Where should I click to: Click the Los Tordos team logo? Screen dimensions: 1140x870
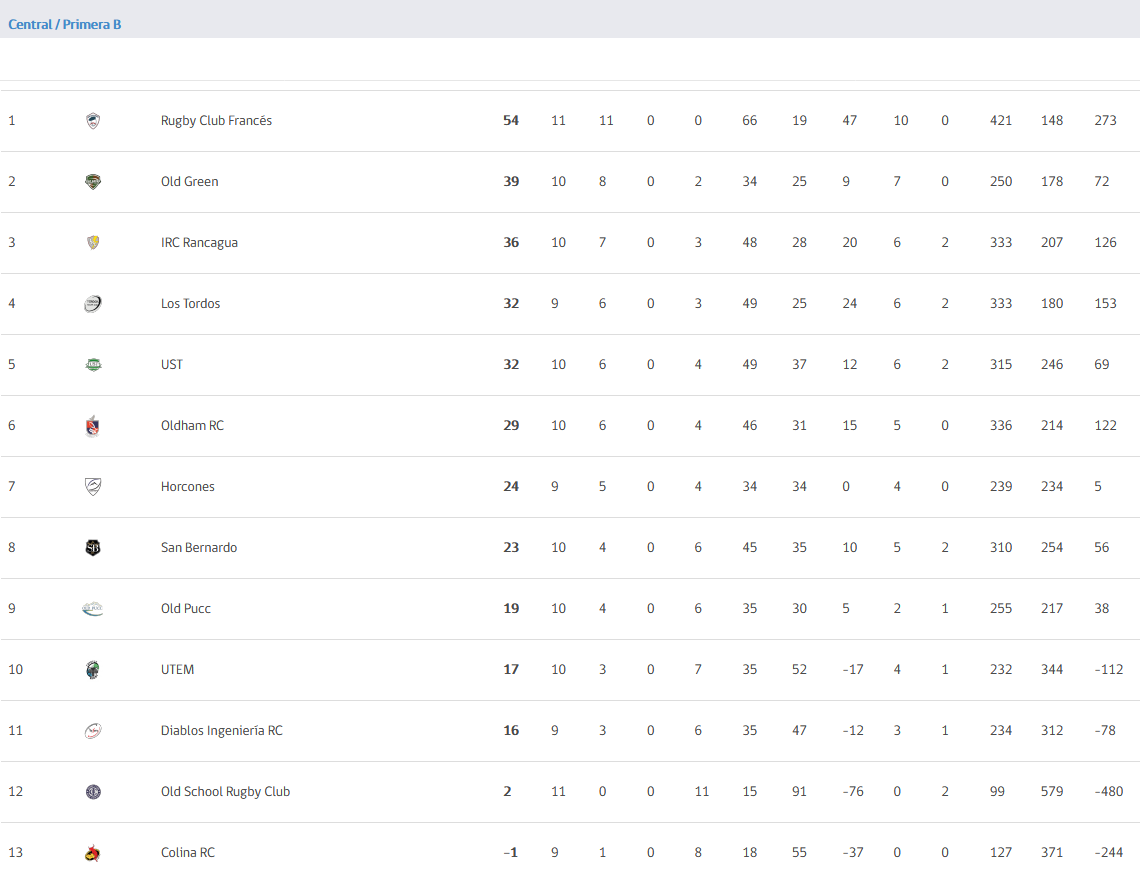[x=93, y=304]
